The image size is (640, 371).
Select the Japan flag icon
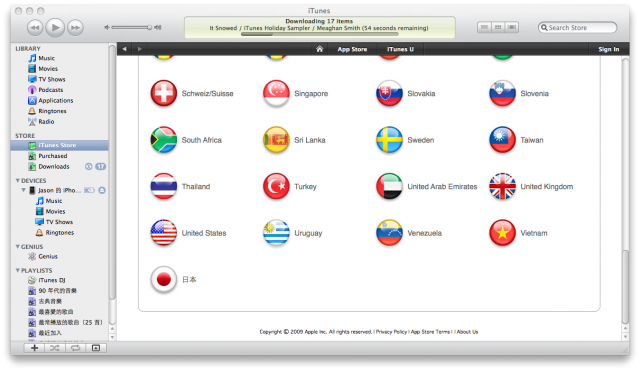163,280
